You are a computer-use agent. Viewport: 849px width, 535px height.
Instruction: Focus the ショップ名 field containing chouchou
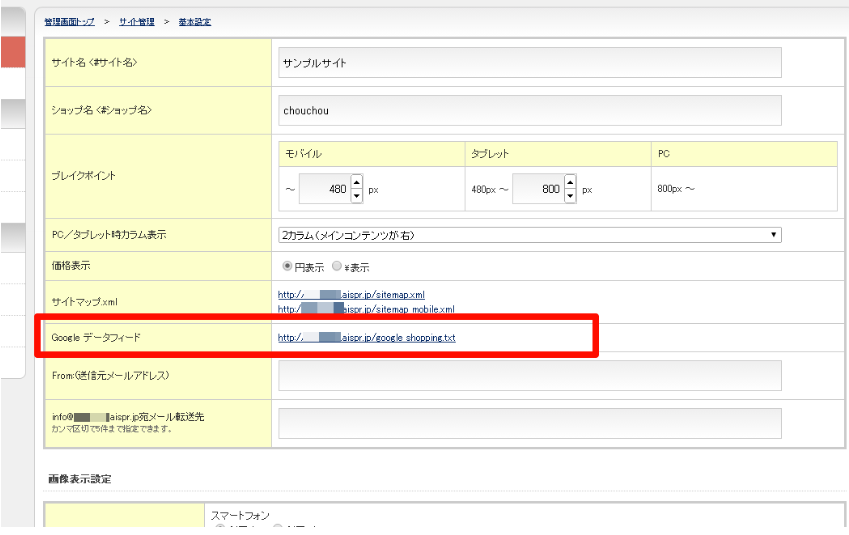529,110
